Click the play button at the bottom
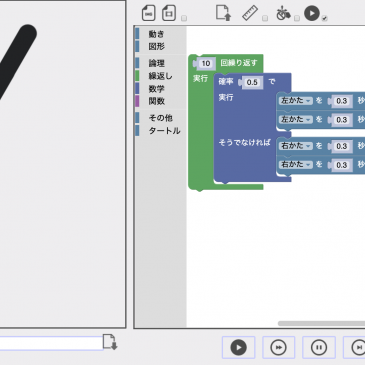 238,347
